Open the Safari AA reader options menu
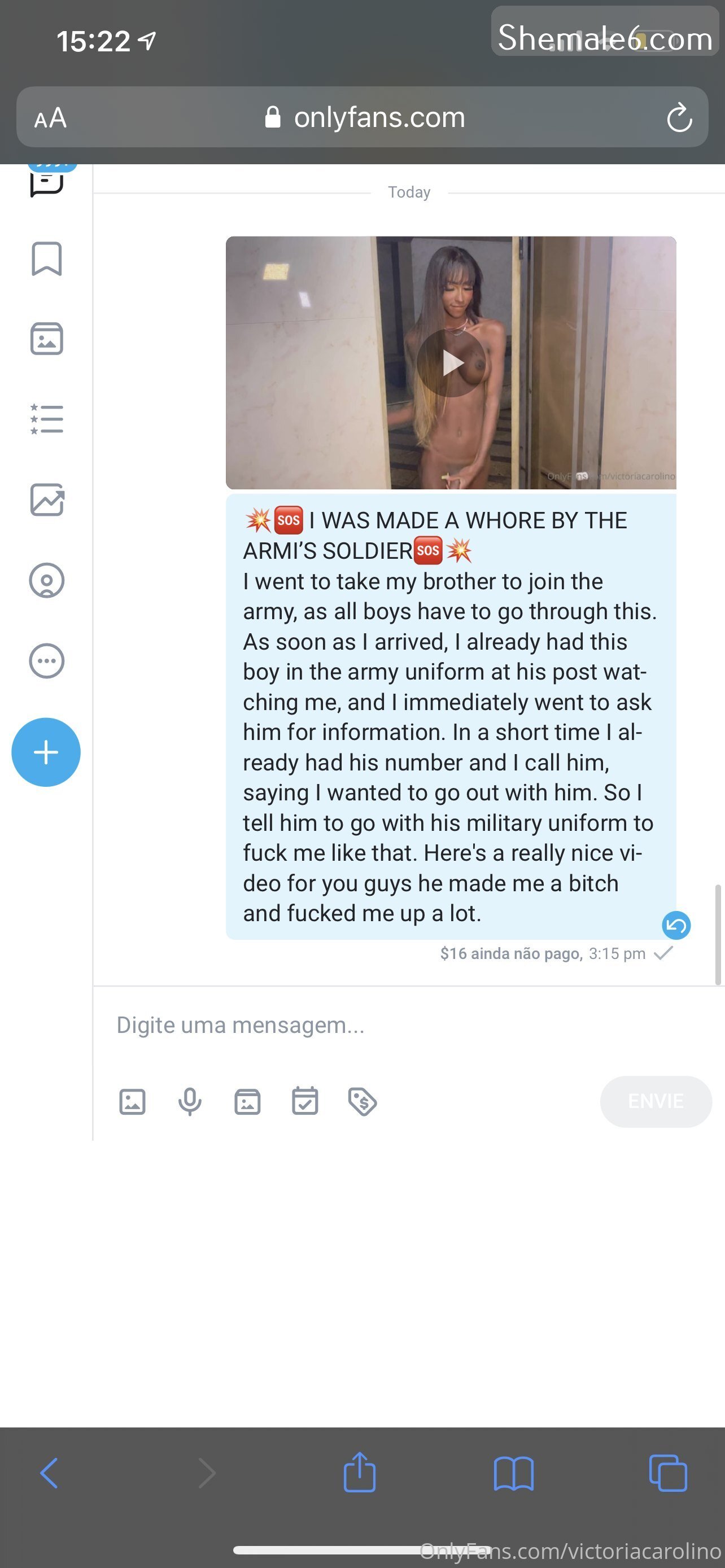 point(50,118)
